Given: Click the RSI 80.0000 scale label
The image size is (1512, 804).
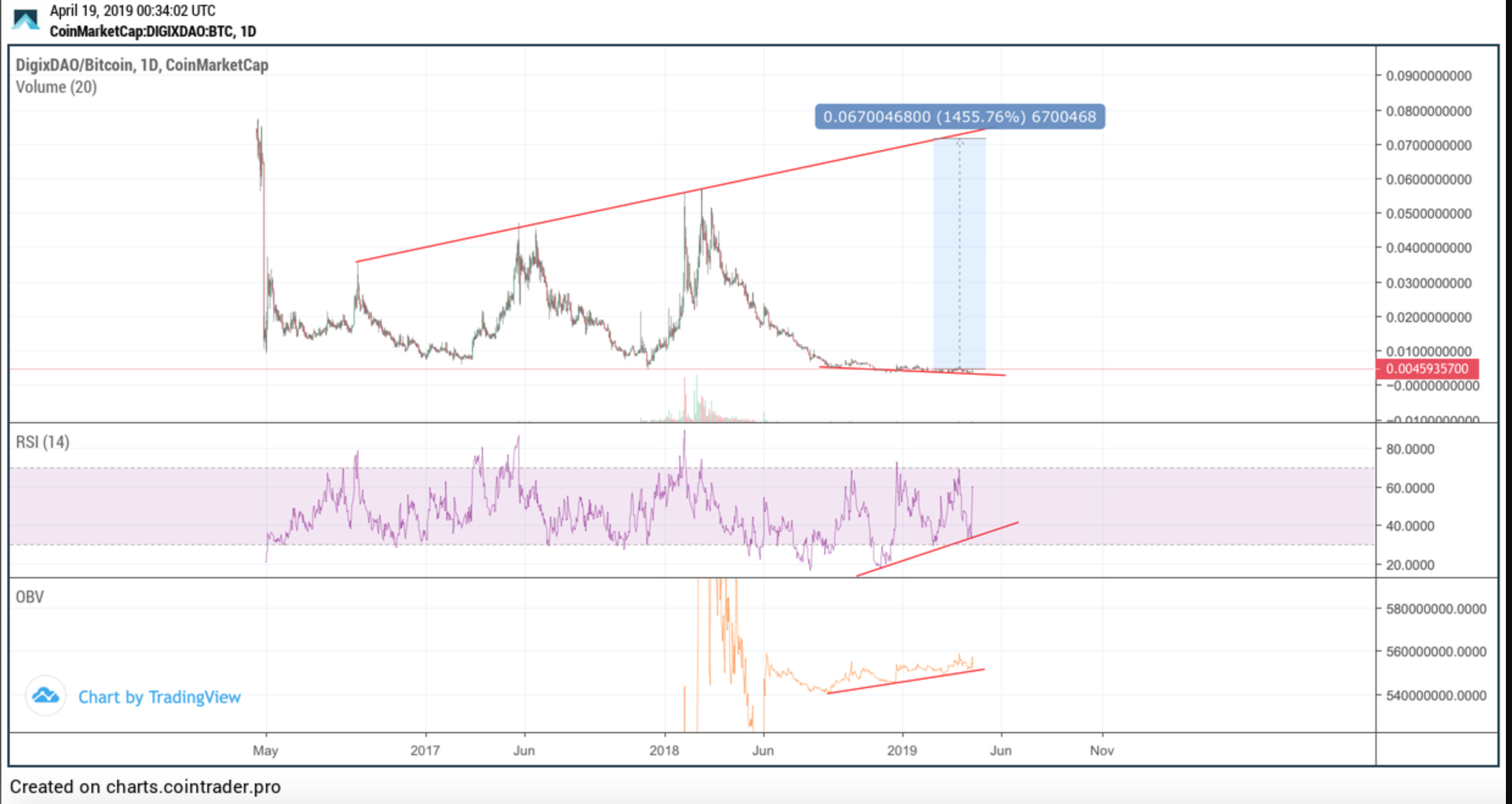Looking at the screenshot, I should (1410, 450).
